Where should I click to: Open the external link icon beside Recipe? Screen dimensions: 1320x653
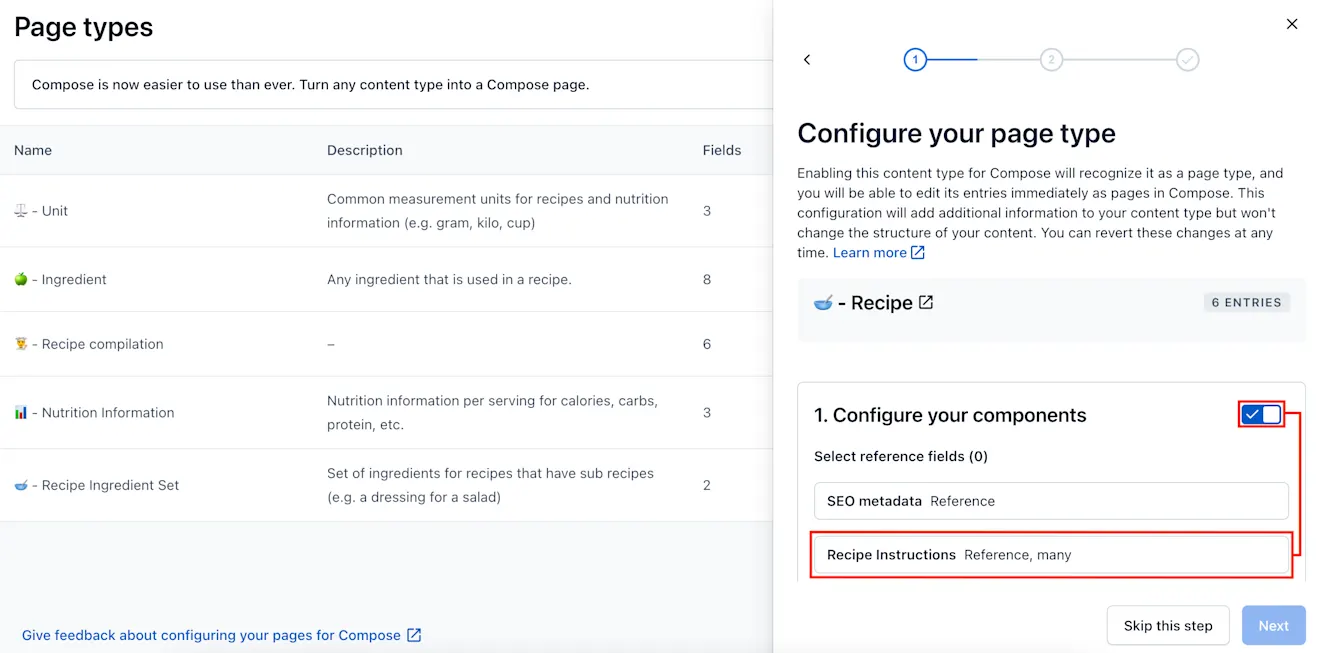point(926,302)
